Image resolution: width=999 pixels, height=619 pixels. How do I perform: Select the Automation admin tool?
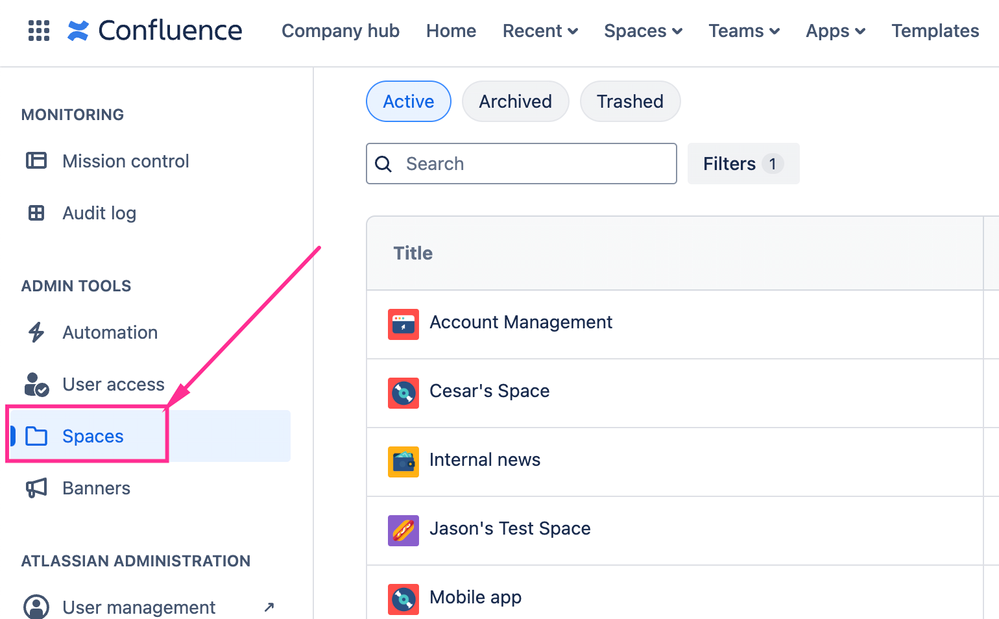pos(110,332)
